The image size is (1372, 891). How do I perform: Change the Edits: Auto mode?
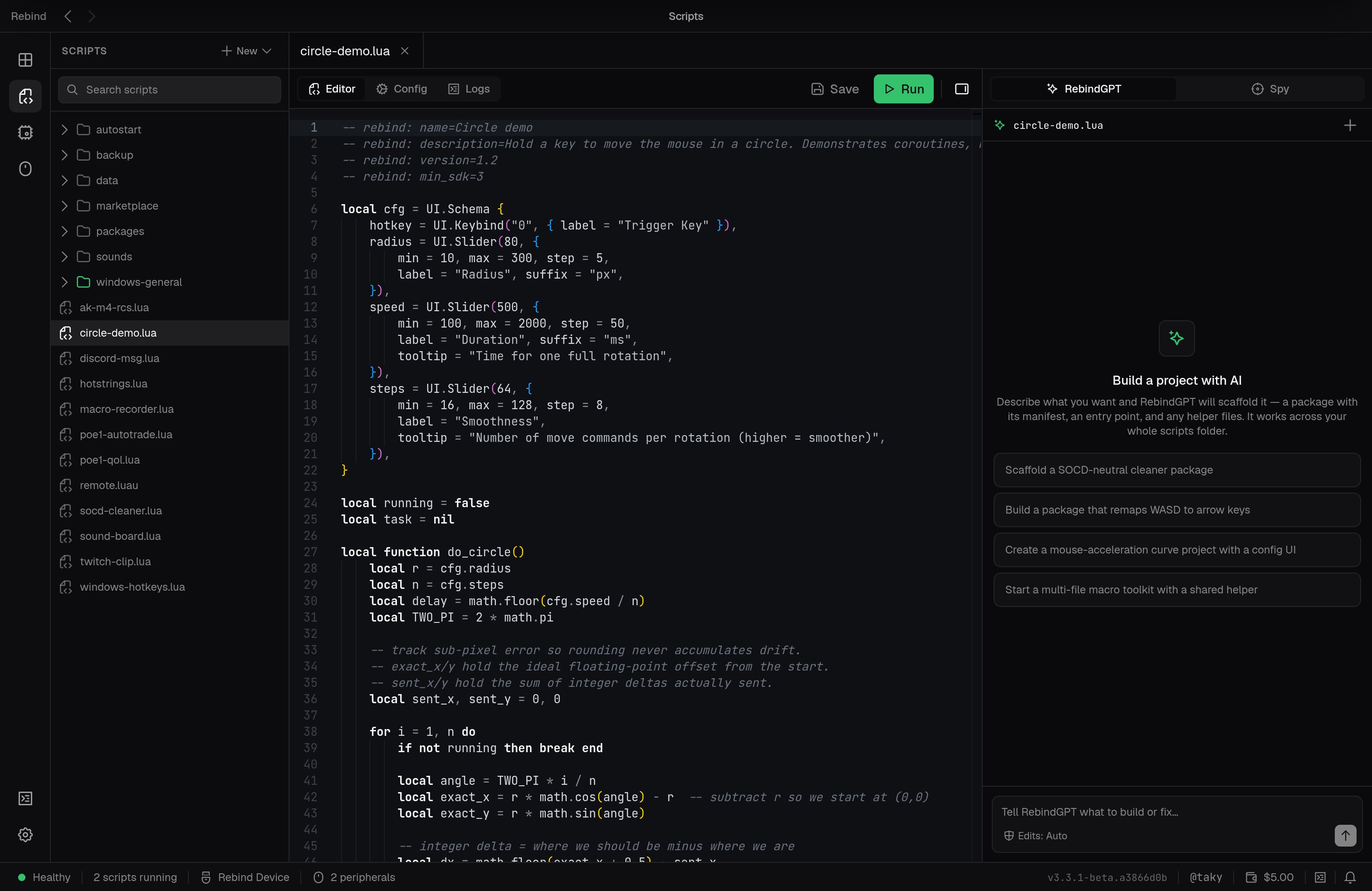1036,836
